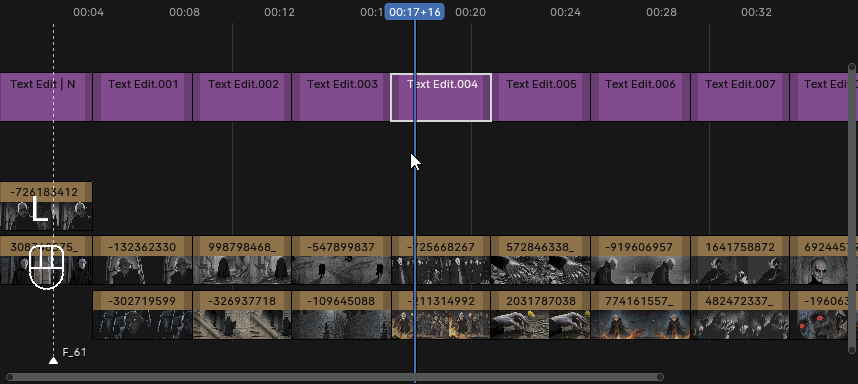Click the vertical channel scrollbar
Image resolution: width=858 pixels, height=384 pixels.
tap(851, 208)
